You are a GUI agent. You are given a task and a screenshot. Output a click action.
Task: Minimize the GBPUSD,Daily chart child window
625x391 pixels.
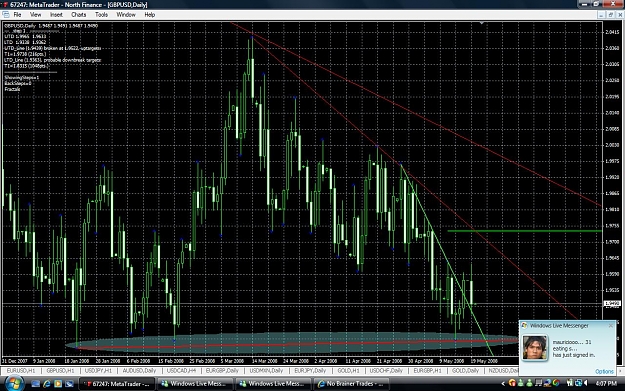point(601,15)
